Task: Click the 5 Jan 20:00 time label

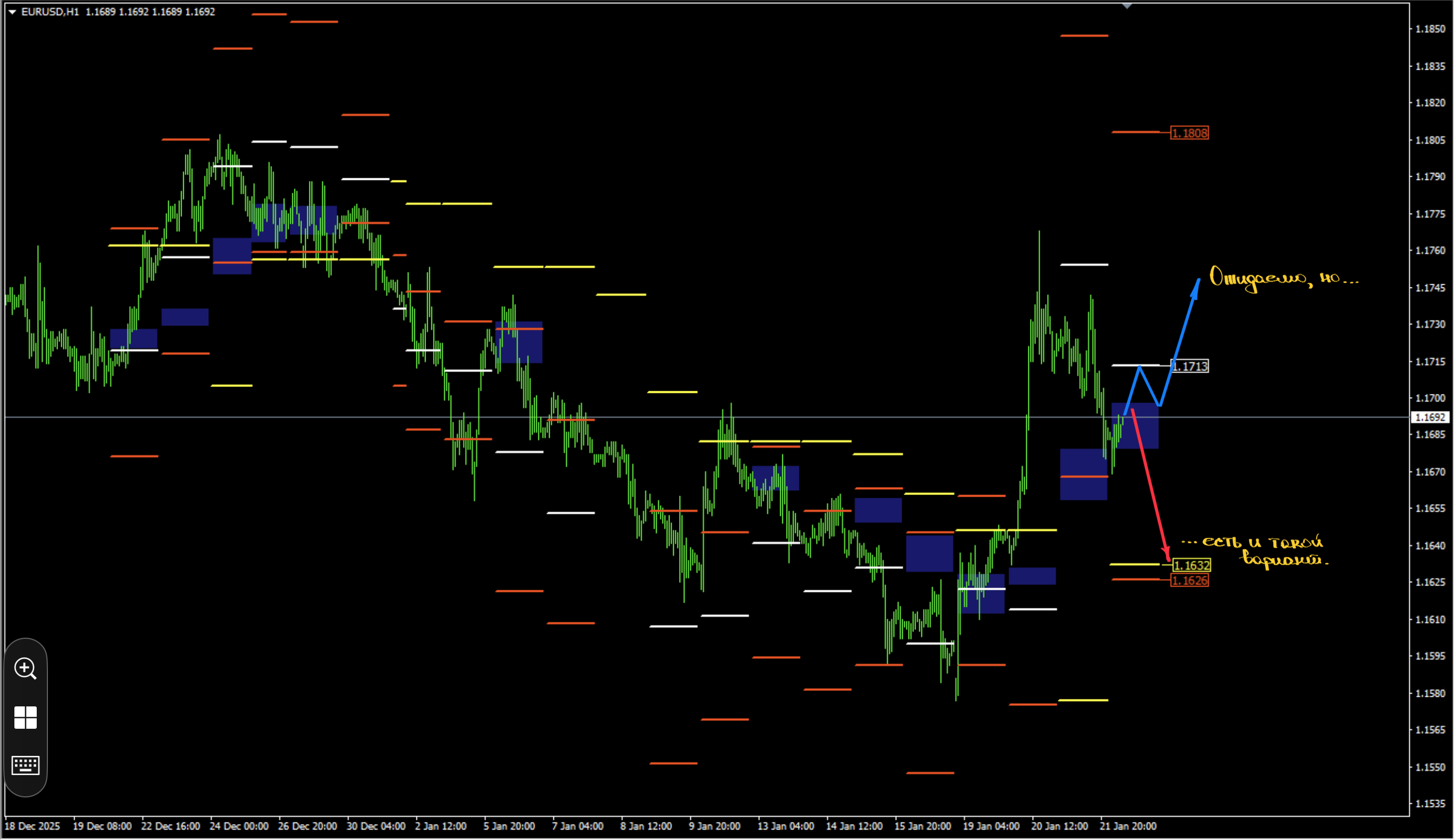Action: point(509,826)
